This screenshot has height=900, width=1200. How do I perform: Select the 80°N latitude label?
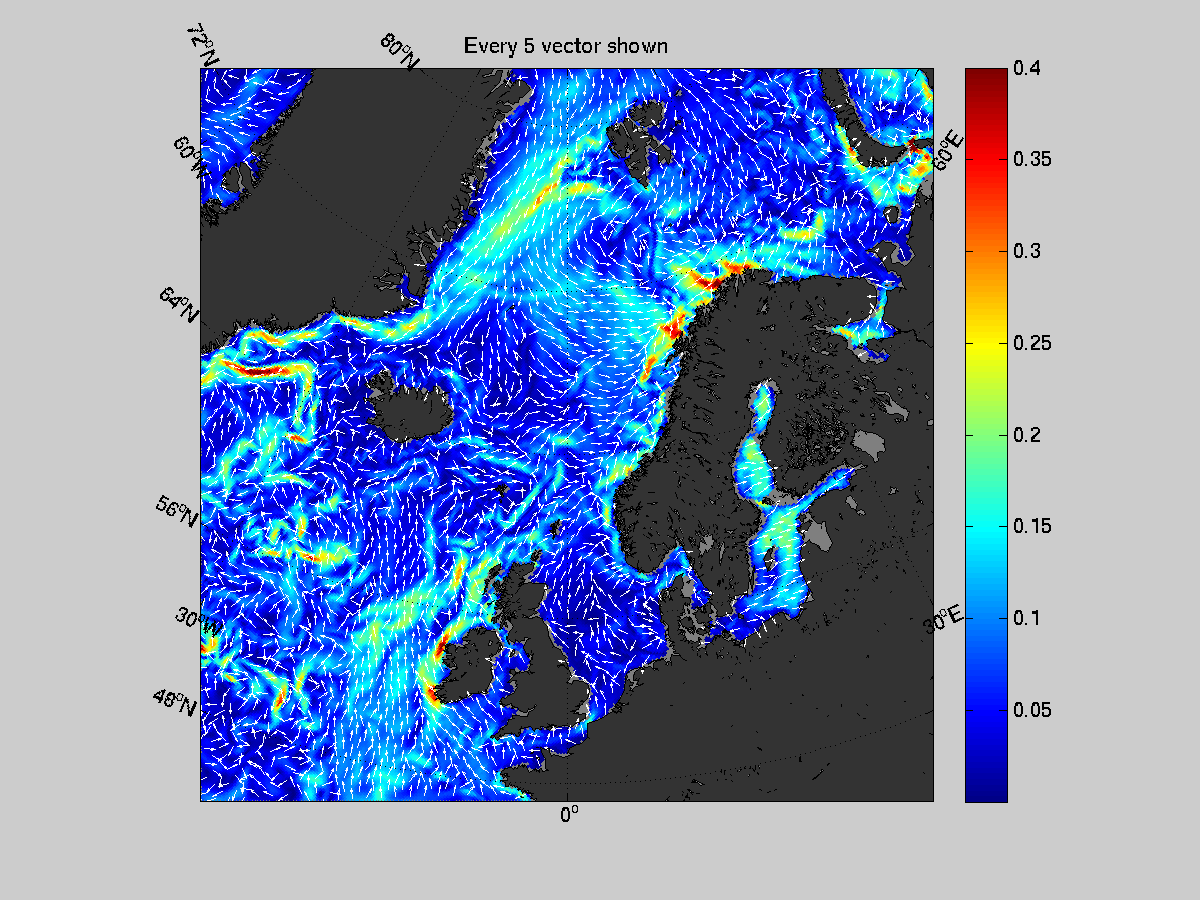(399, 51)
